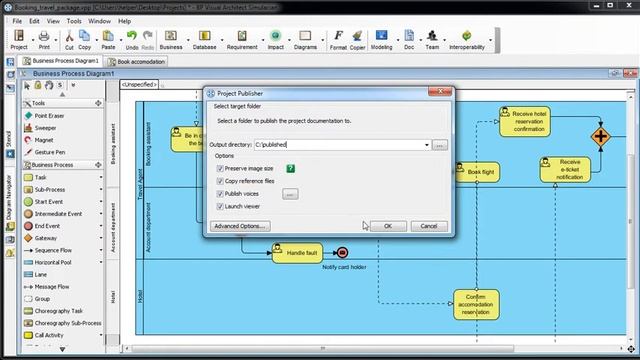This screenshot has width=640, height=360.
Task: Open the View menu
Action: coord(53,21)
